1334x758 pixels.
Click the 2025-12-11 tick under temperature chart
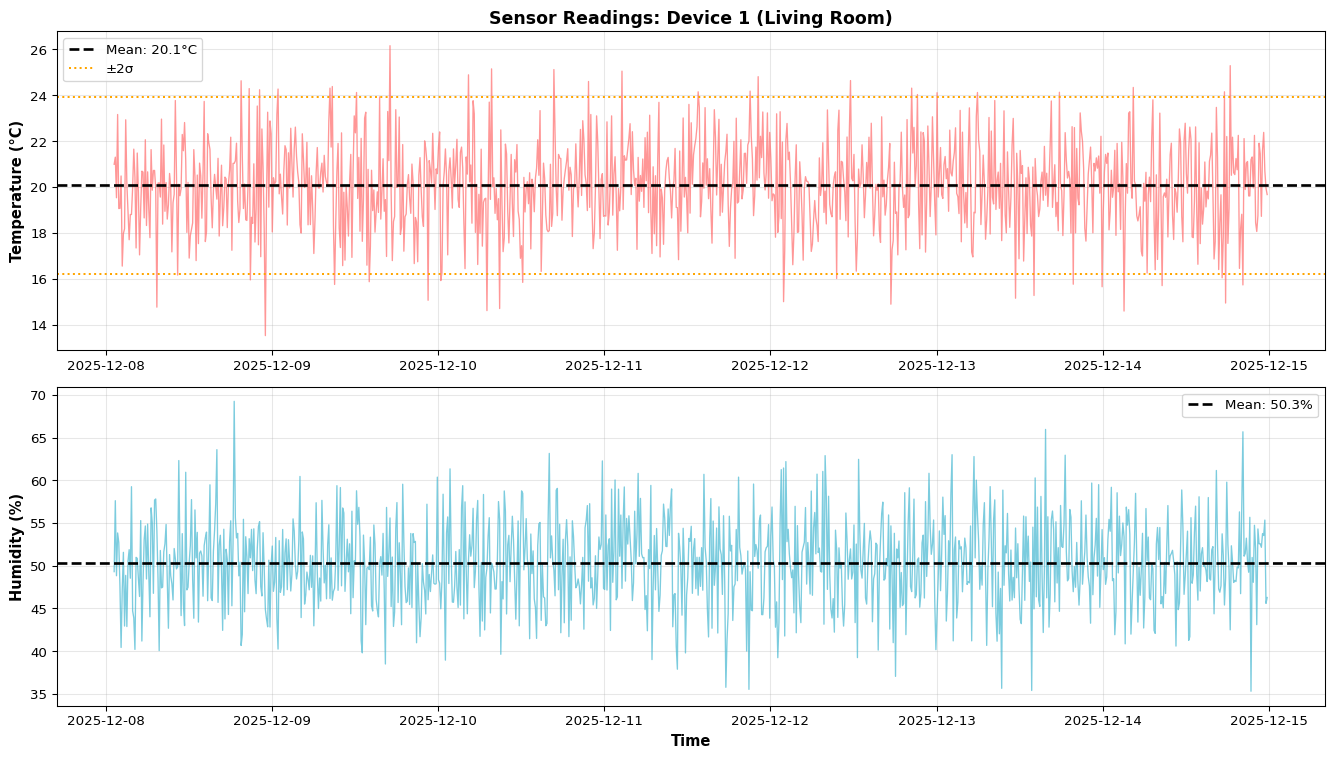[604, 366]
